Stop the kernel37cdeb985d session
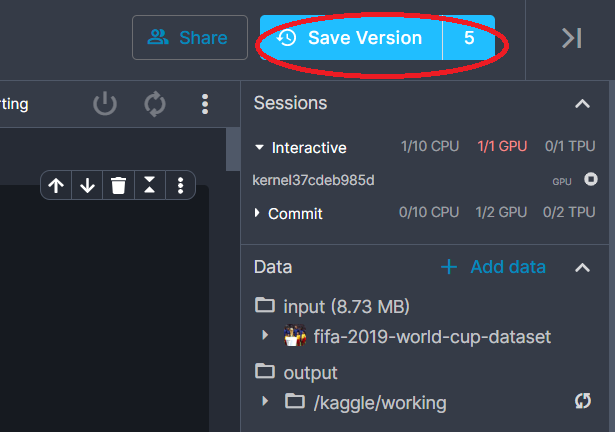615x432 pixels. (x=591, y=179)
